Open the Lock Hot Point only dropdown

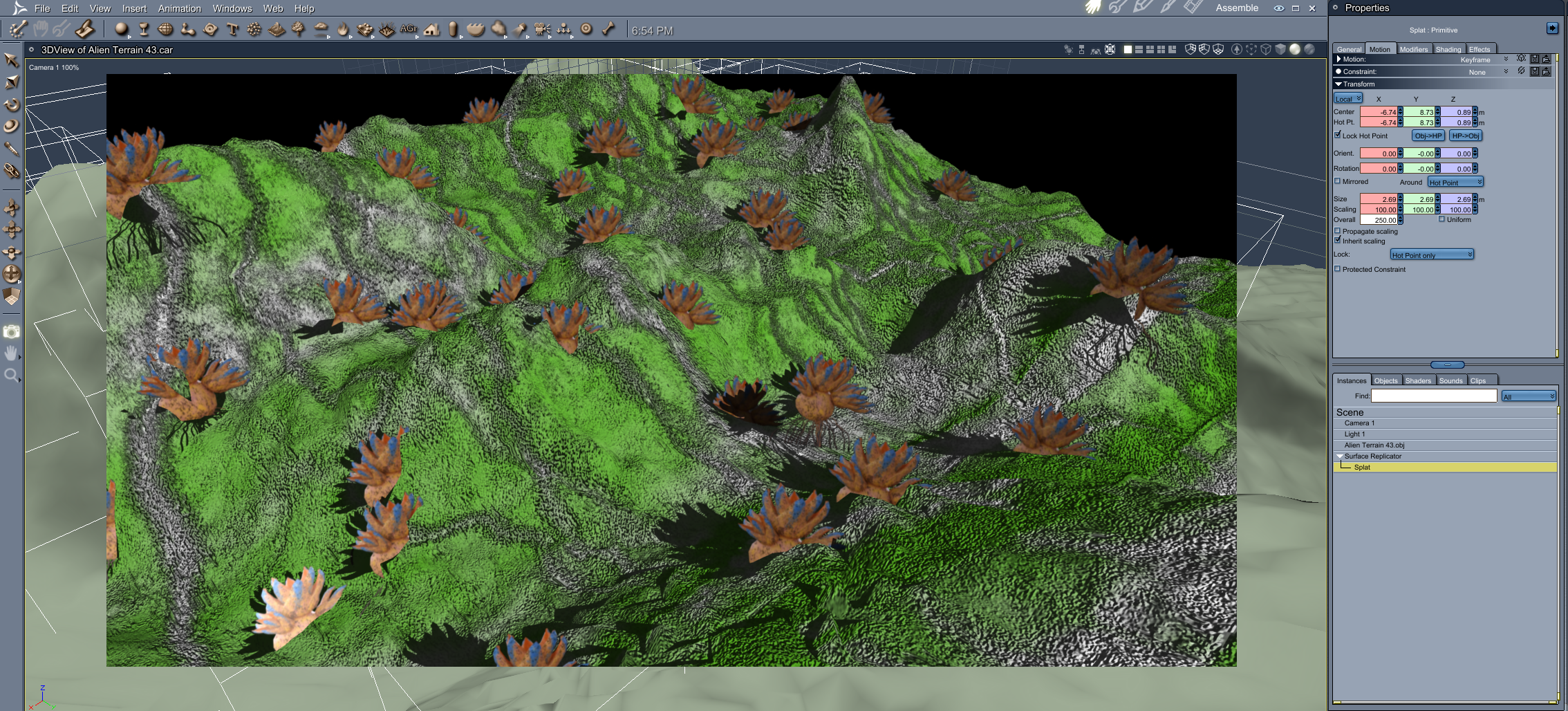(1432, 255)
